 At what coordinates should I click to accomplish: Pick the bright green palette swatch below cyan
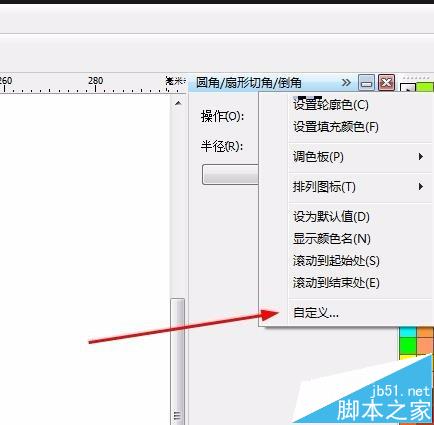click(408, 346)
